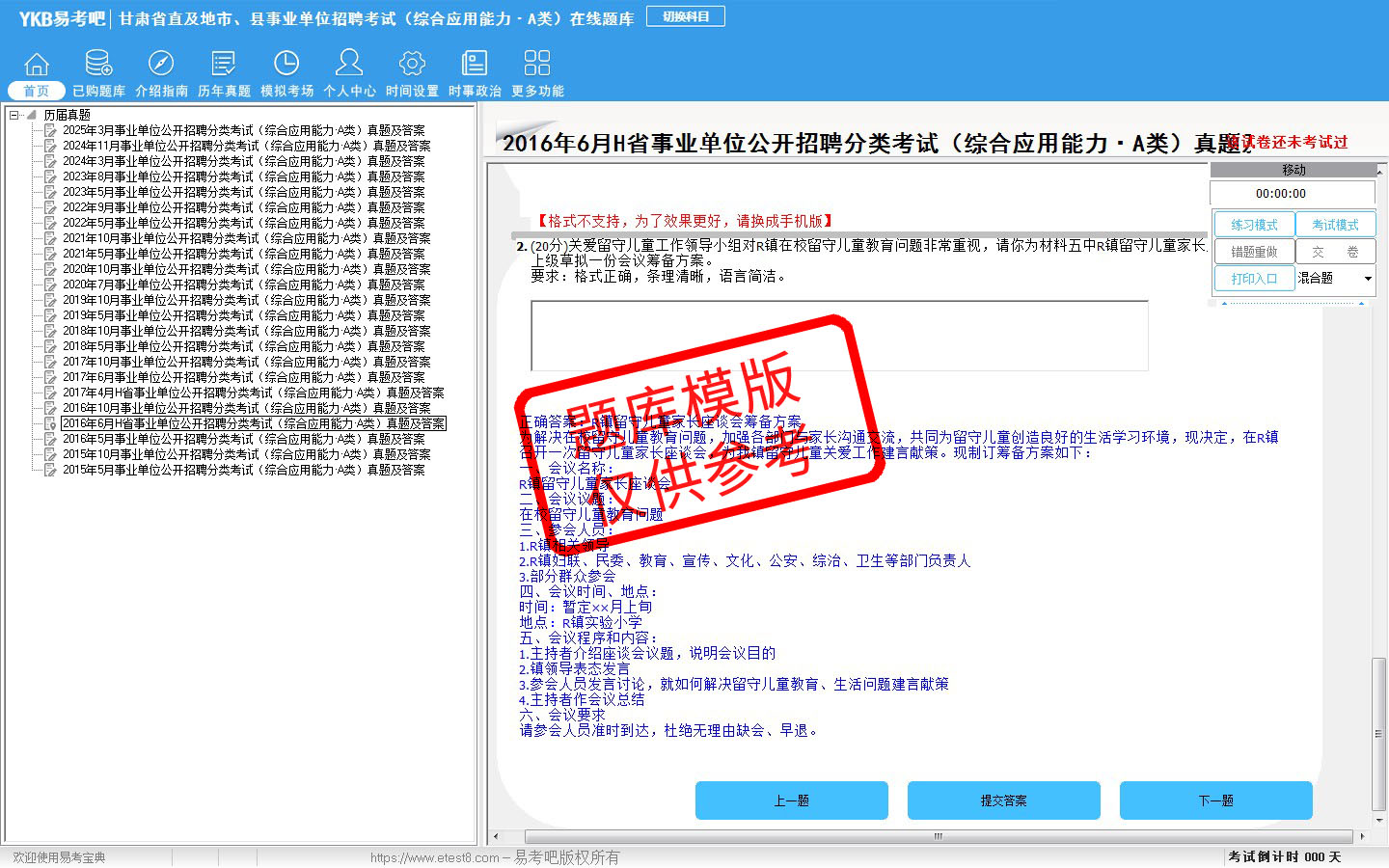Open the 模拟考场 clock icon
1389x868 pixels.
coord(286,65)
